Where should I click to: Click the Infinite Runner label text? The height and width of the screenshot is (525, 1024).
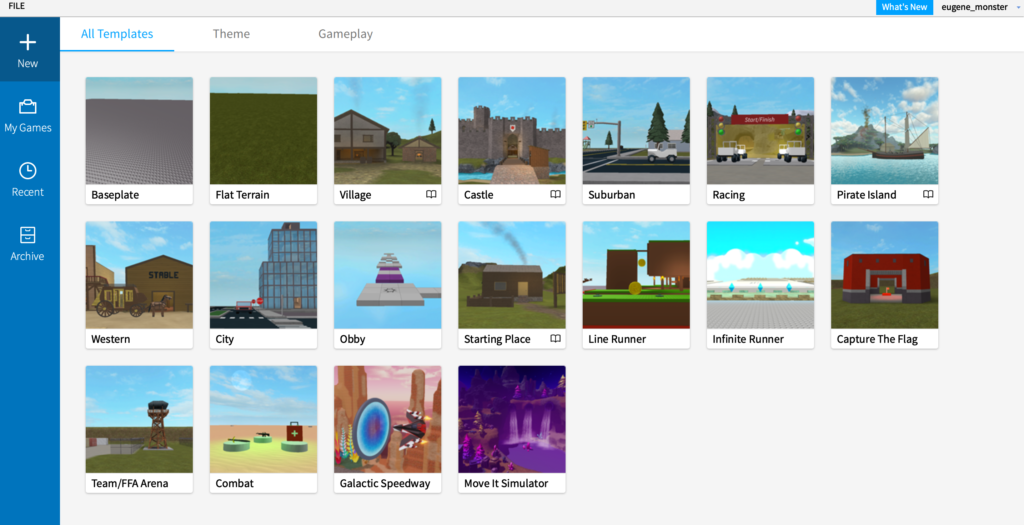748,339
